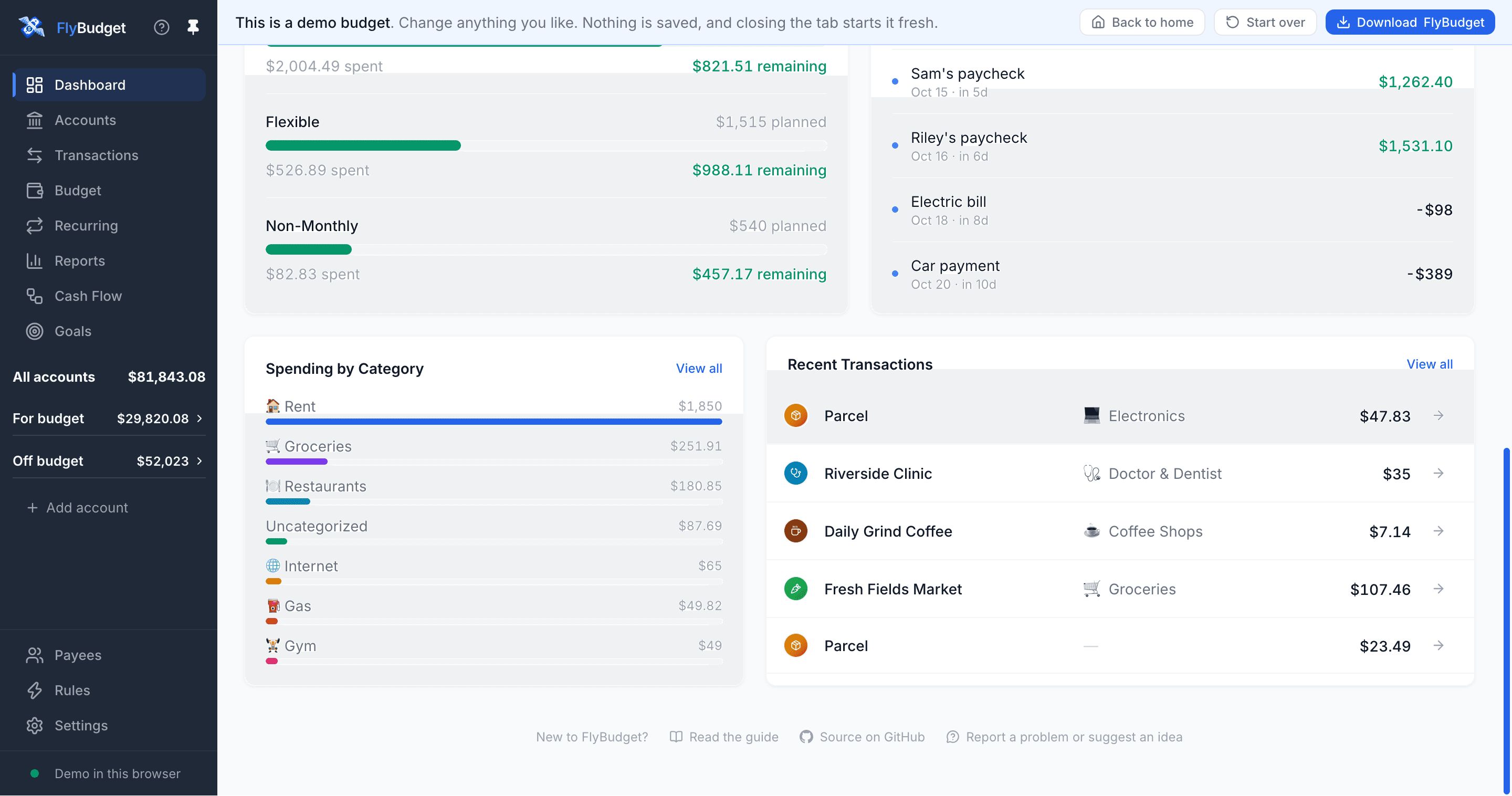Viewport: 1512px width, 796px height.
Task: Click the Flexible budget progress bar
Action: click(546, 145)
